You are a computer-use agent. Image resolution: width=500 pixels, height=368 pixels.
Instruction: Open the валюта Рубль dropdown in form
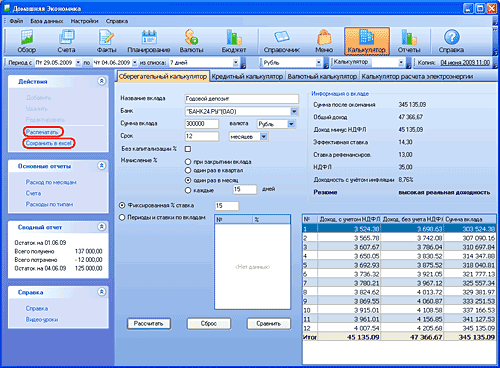coord(291,124)
